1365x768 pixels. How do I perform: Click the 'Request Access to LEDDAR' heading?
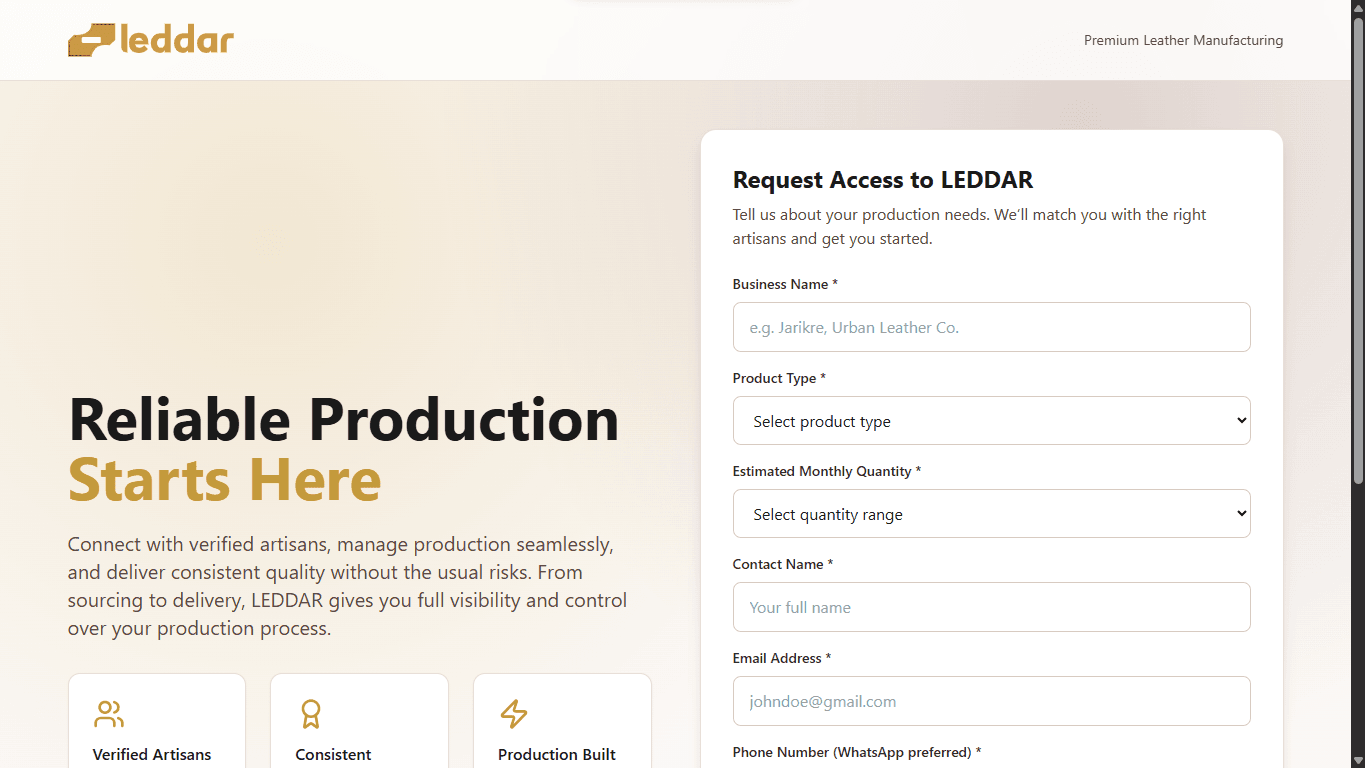pyautogui.click(x=883, y=180)
